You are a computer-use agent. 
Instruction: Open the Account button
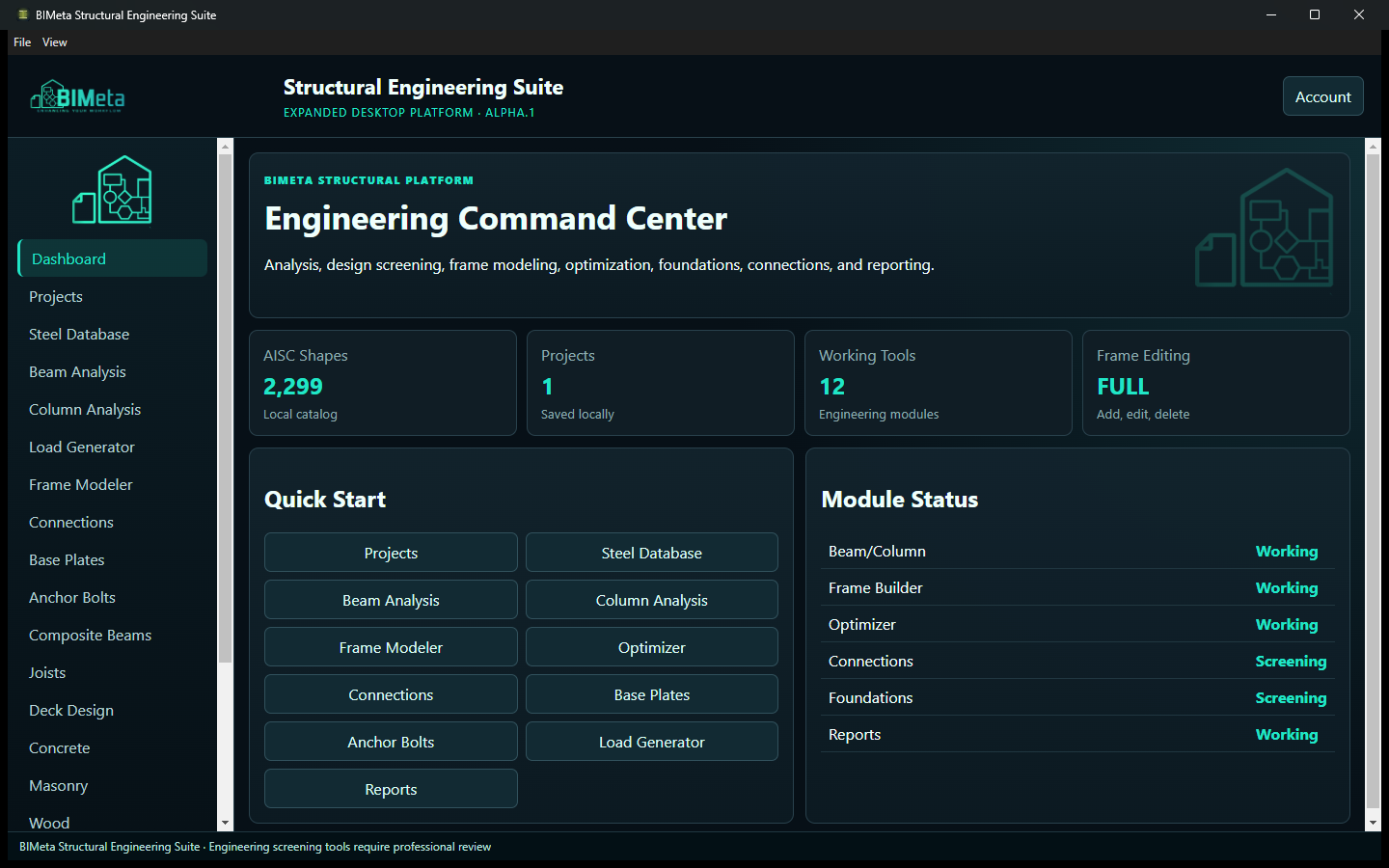(x=1322, y=96)
